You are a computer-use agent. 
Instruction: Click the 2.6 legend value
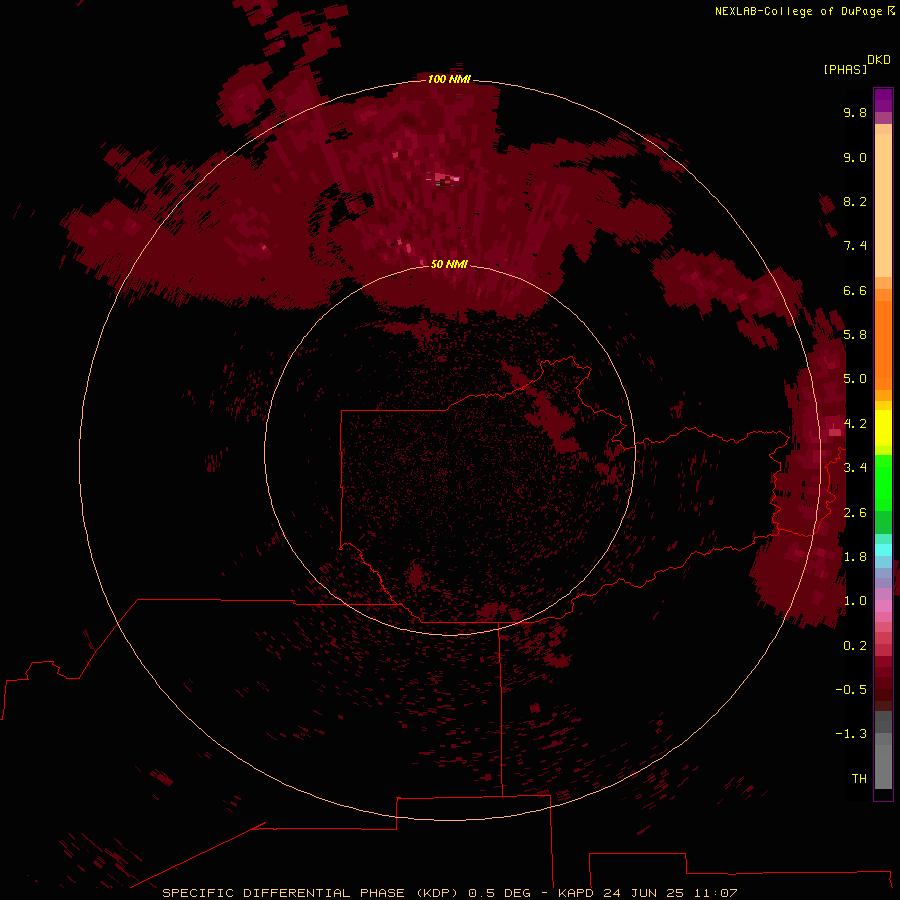(855, 513)
